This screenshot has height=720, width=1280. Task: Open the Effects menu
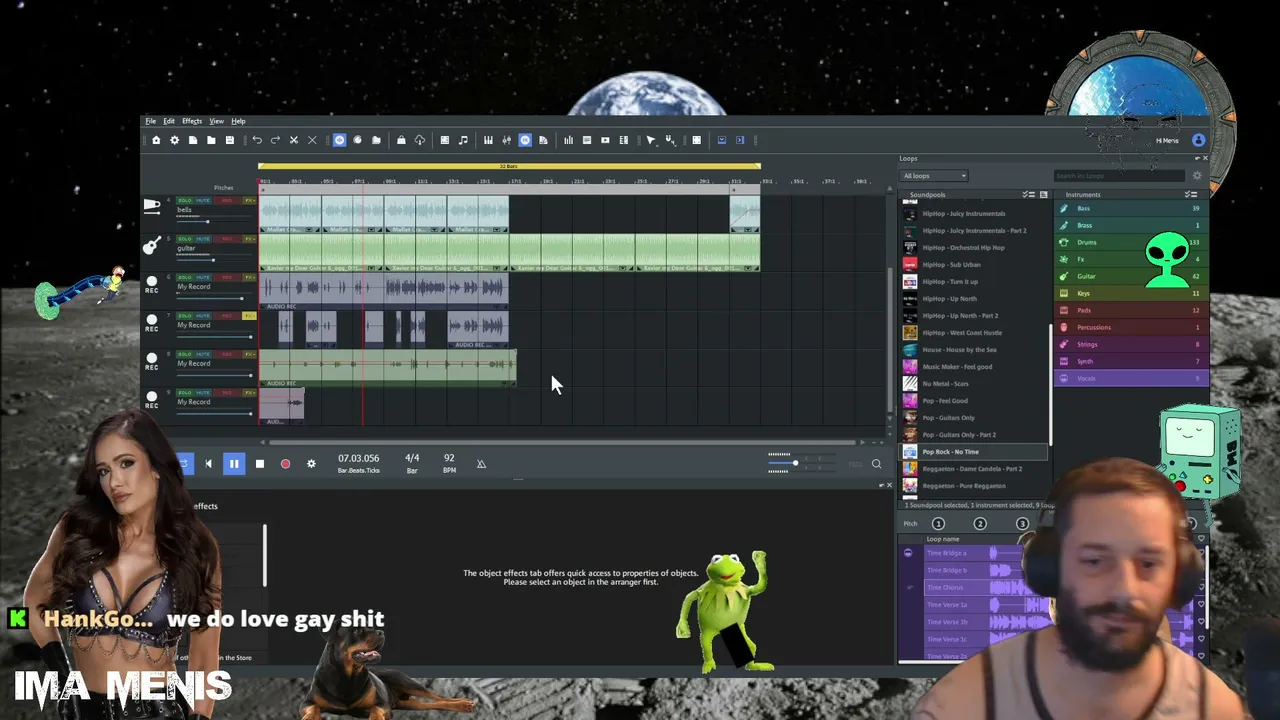192,121
